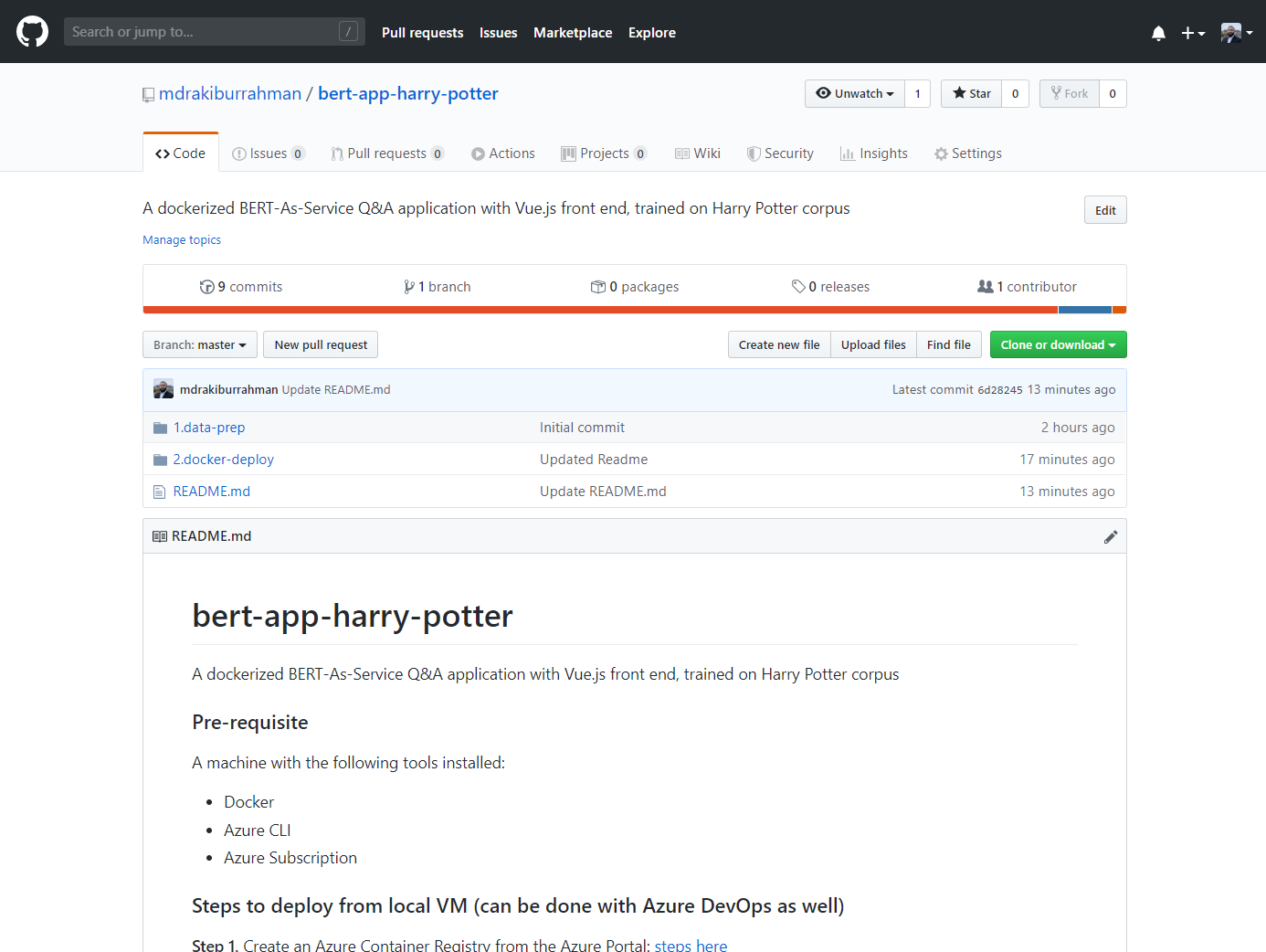Open the Settings tab

[968, 153]
